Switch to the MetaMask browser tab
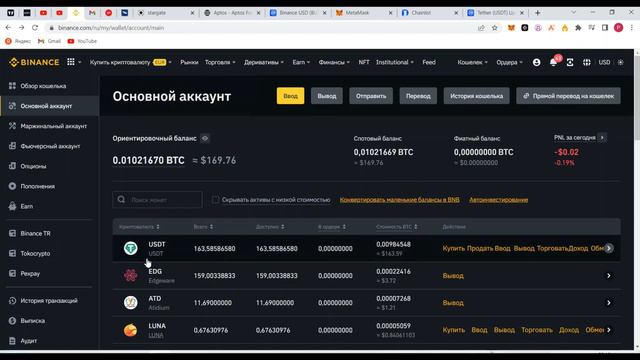 (363, 13)
